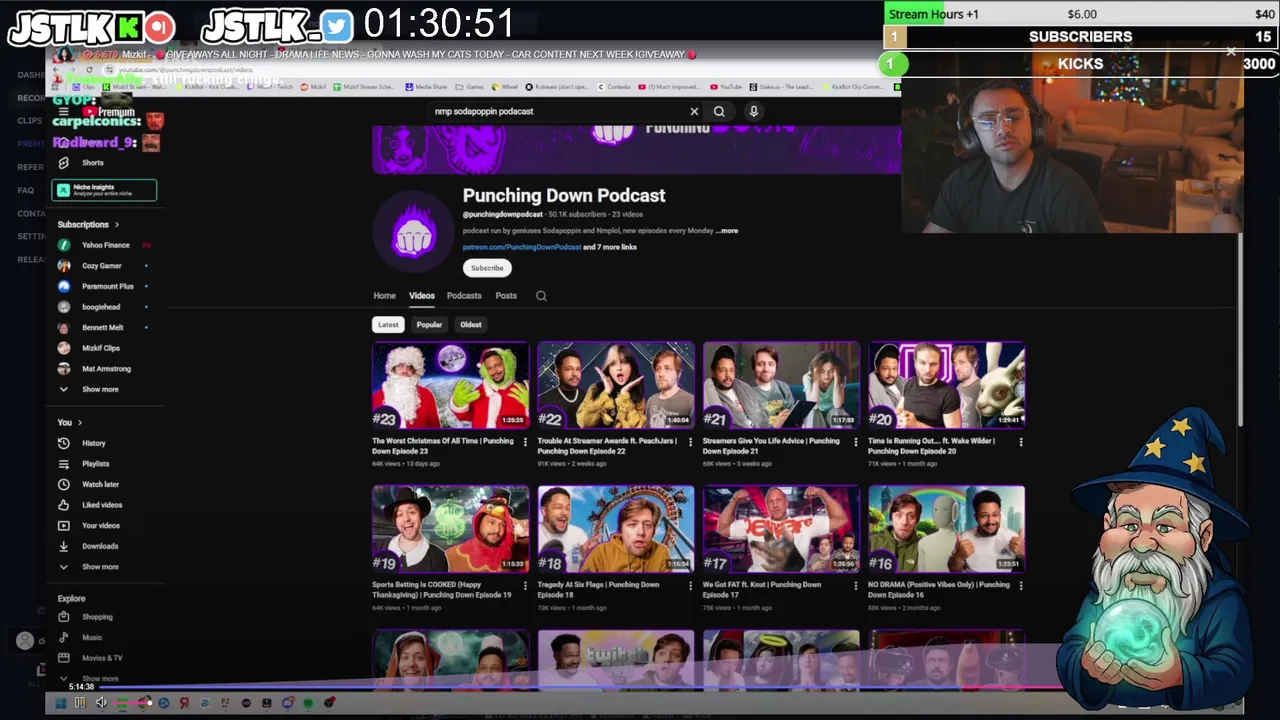
Task: Open 'The Worst Christmas Of All Time' title
Action: pyautogui.click(x=443, y=446)
